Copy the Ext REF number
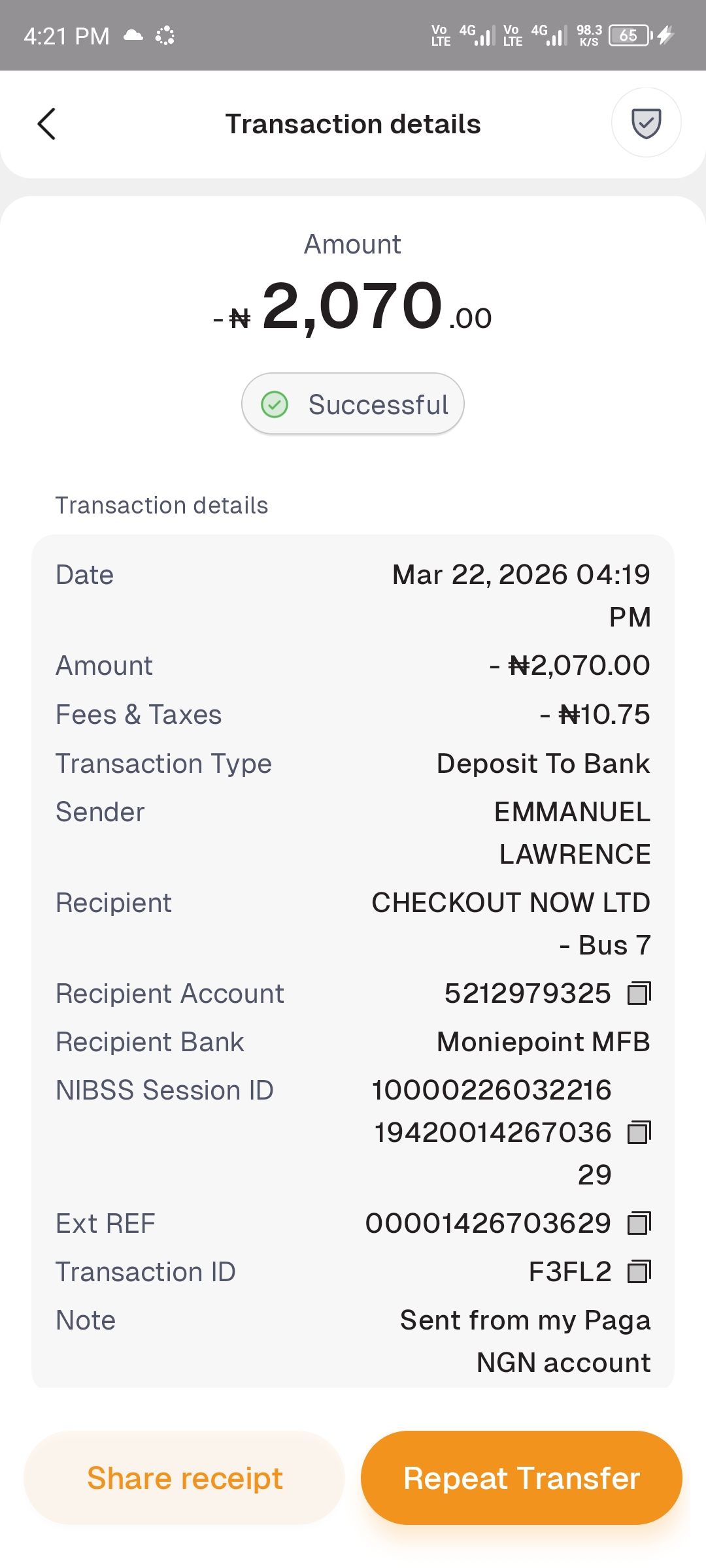The image size is (706, 1568). pos(639,1223)
